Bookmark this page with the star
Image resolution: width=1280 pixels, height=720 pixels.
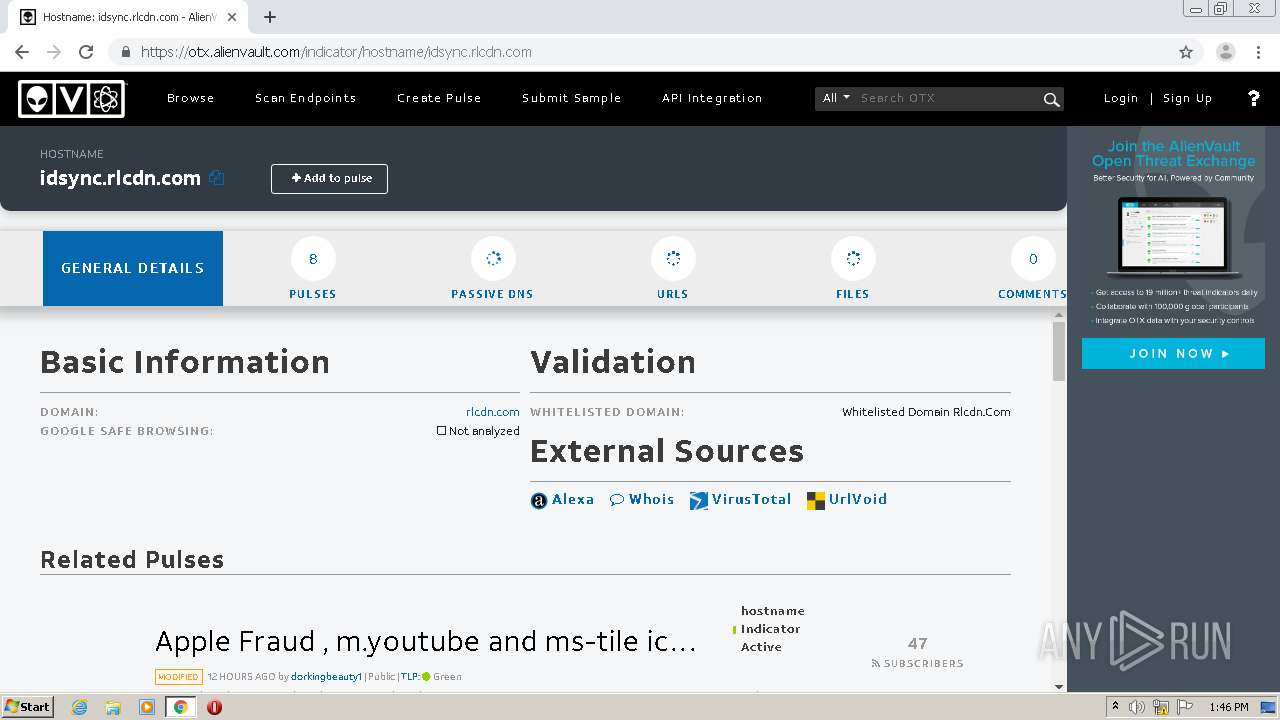tap(1186, 52)
